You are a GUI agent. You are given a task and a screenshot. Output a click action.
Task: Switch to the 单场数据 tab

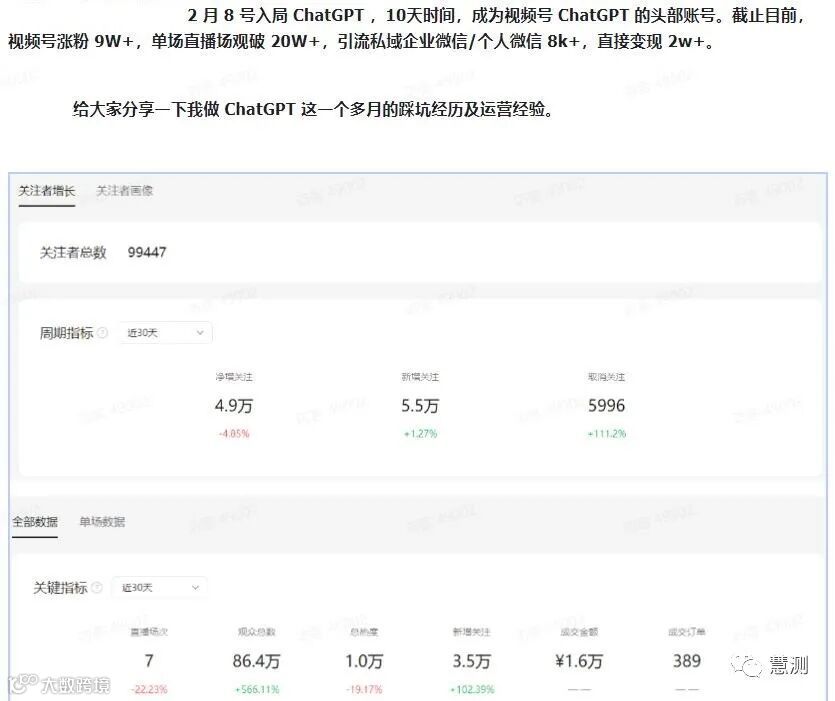pos(102,521)
